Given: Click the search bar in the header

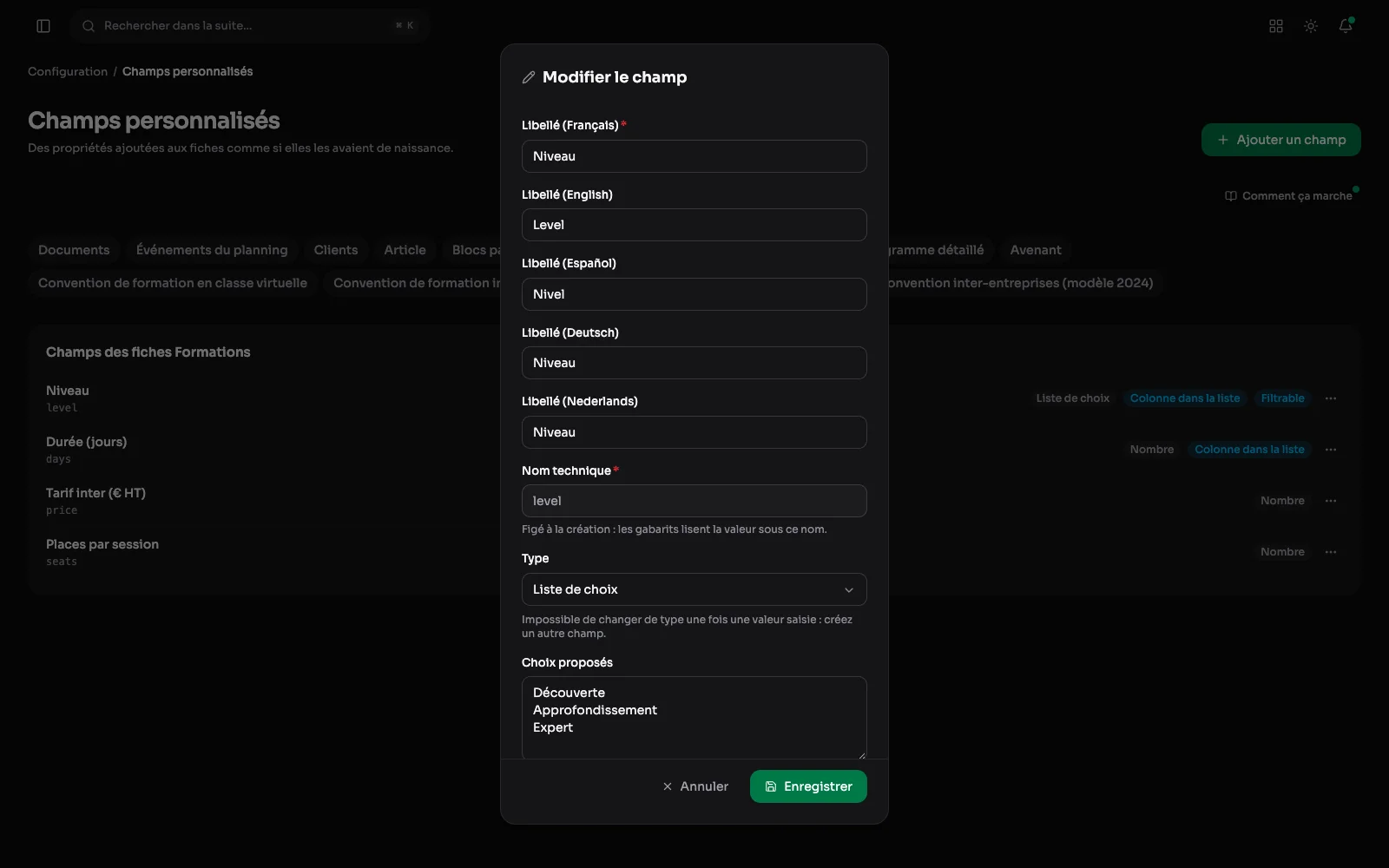Looking at the screenshot, I should click(x=250, y=26).
